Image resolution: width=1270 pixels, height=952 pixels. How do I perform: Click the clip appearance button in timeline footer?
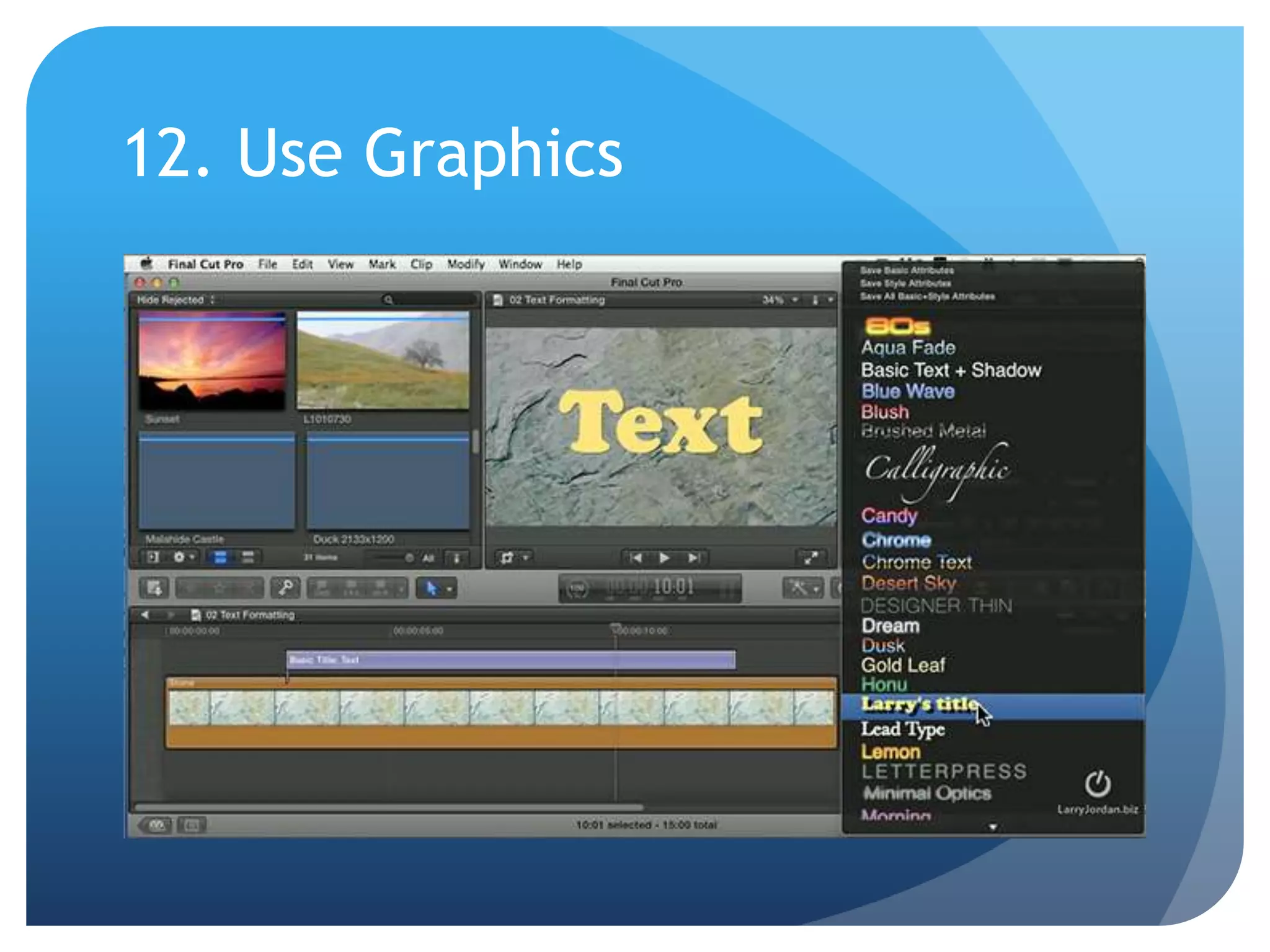tap(192, 825)
